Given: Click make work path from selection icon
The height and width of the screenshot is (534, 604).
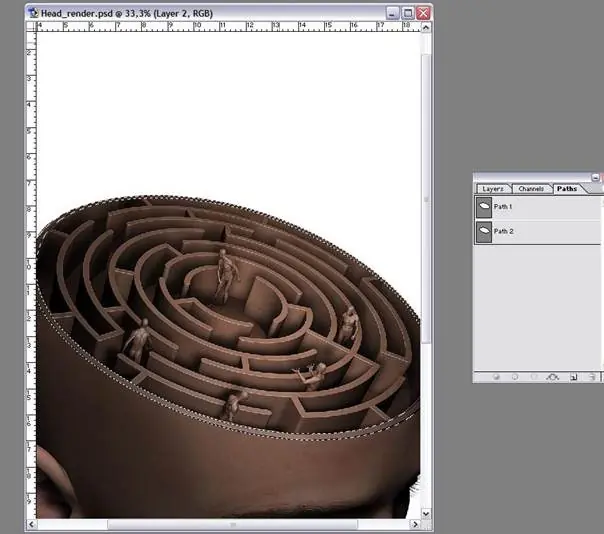Looking at the screenshot, I should click(x=552, y=377).
